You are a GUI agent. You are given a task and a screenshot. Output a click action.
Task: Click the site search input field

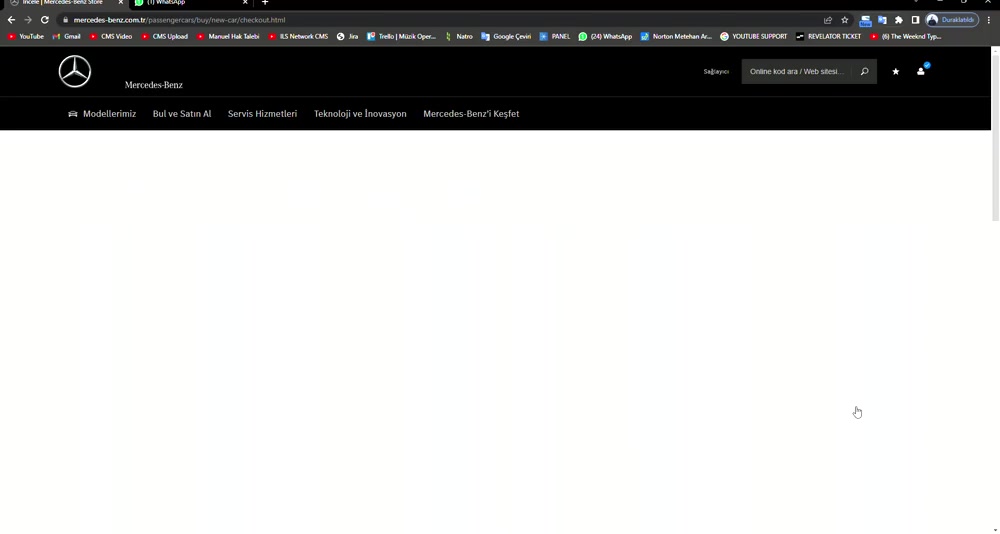[x=797, y=71]
